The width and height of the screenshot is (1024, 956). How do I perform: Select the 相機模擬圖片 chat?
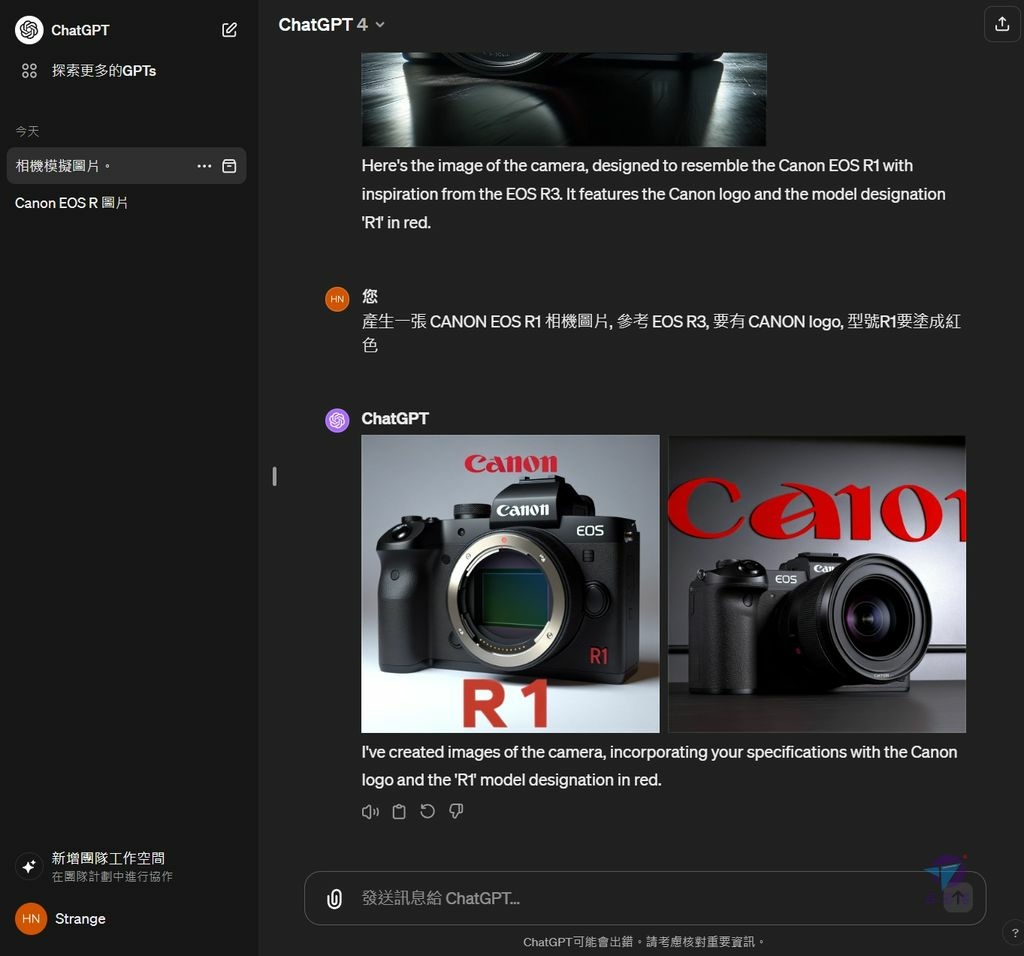126,166
